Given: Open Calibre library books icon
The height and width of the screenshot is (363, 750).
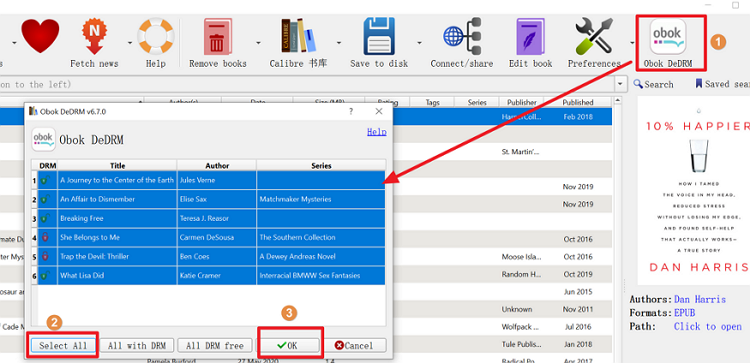Looking at the screenshot, I should (298, 36).
